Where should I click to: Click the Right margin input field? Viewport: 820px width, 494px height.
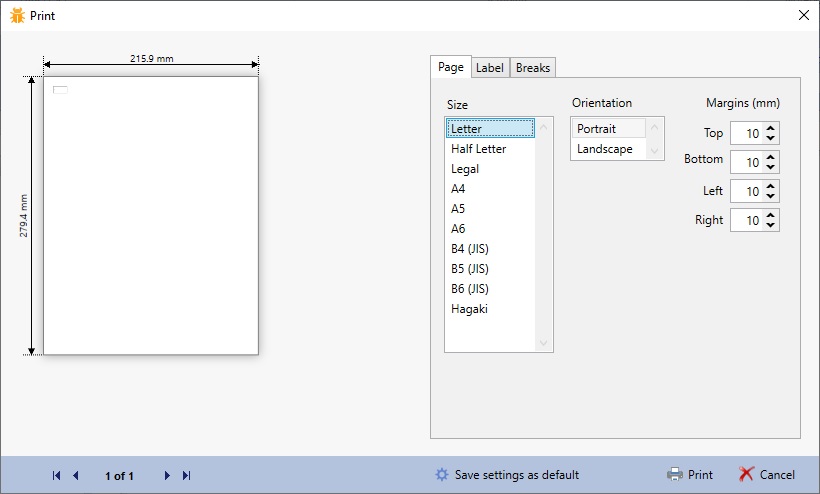pyautogui.click(x=746, y=221)
